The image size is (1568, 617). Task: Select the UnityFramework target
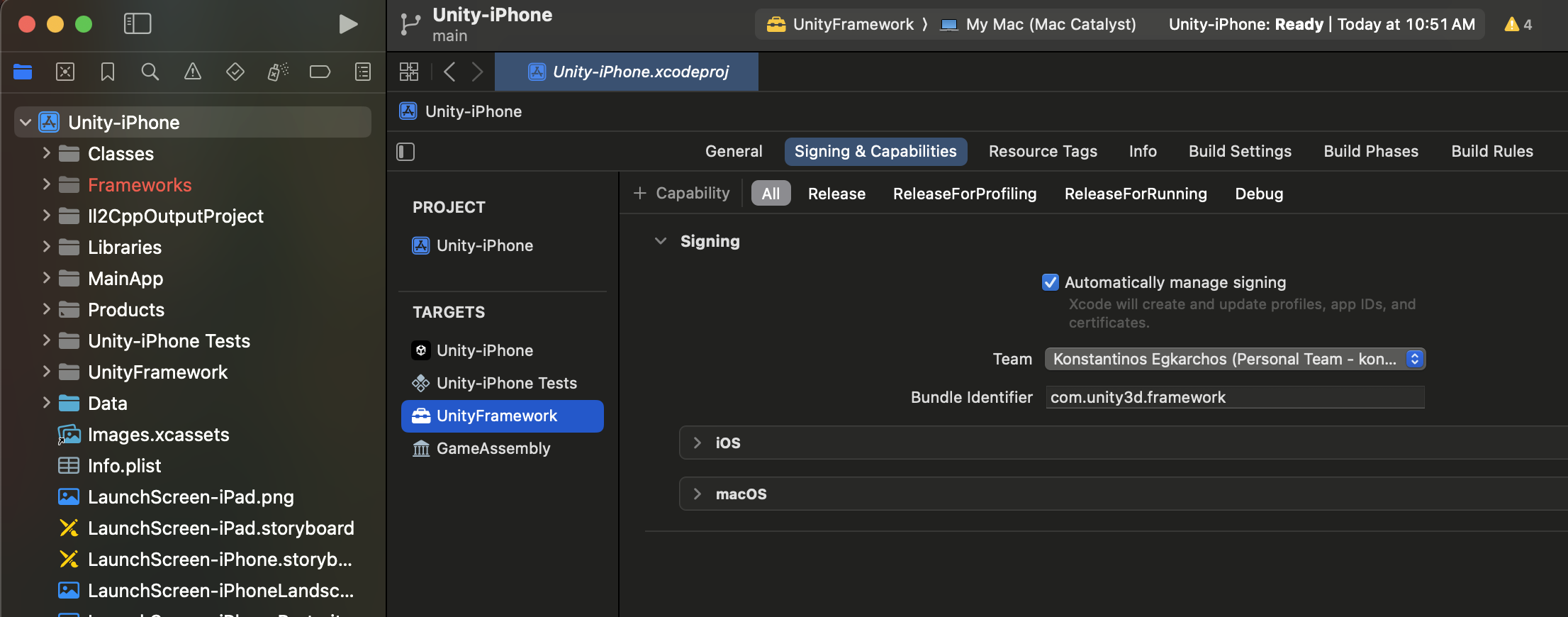[503, 416]
